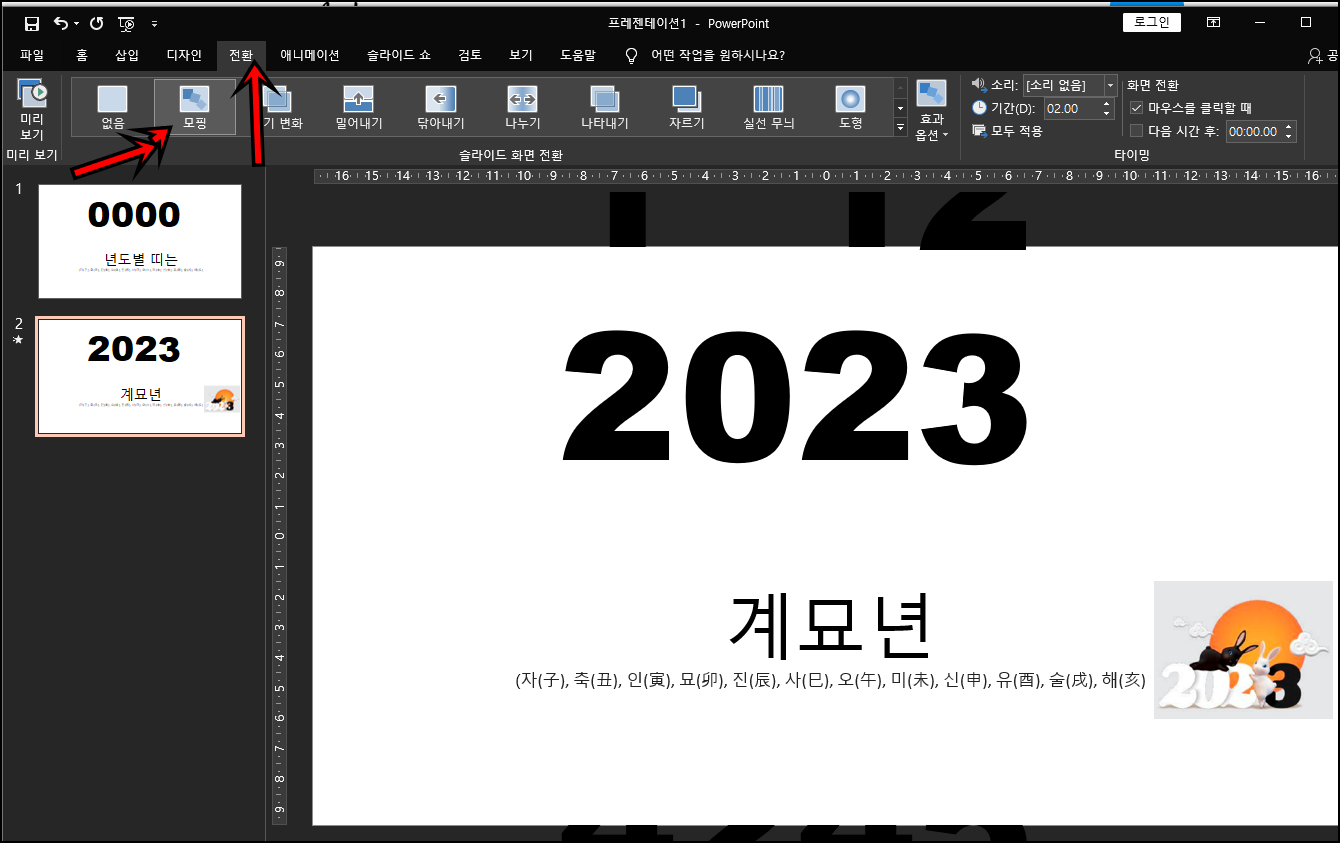This screenshot has width=1340, height=843.
Task: Click the Save icon in quick access toolbar
Action: tap(32, 23)
